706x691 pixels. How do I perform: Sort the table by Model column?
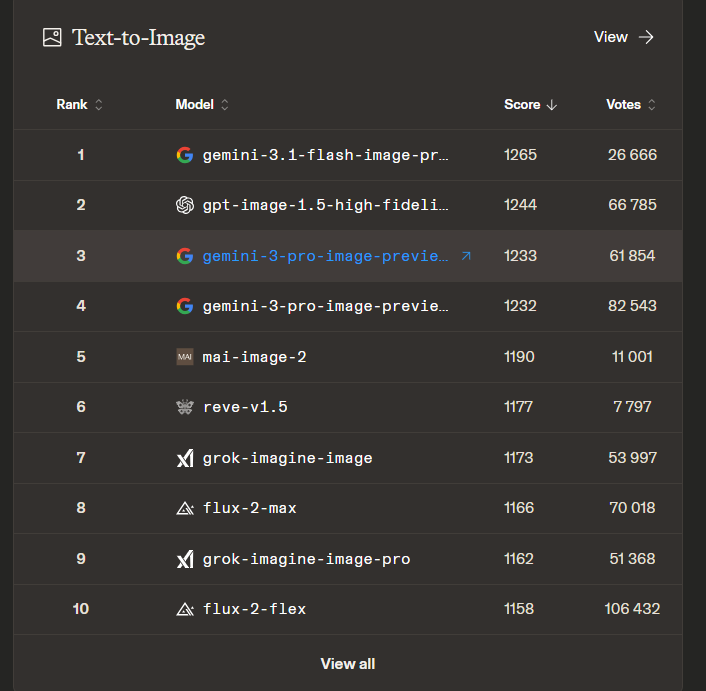click(x=202, y=104)
